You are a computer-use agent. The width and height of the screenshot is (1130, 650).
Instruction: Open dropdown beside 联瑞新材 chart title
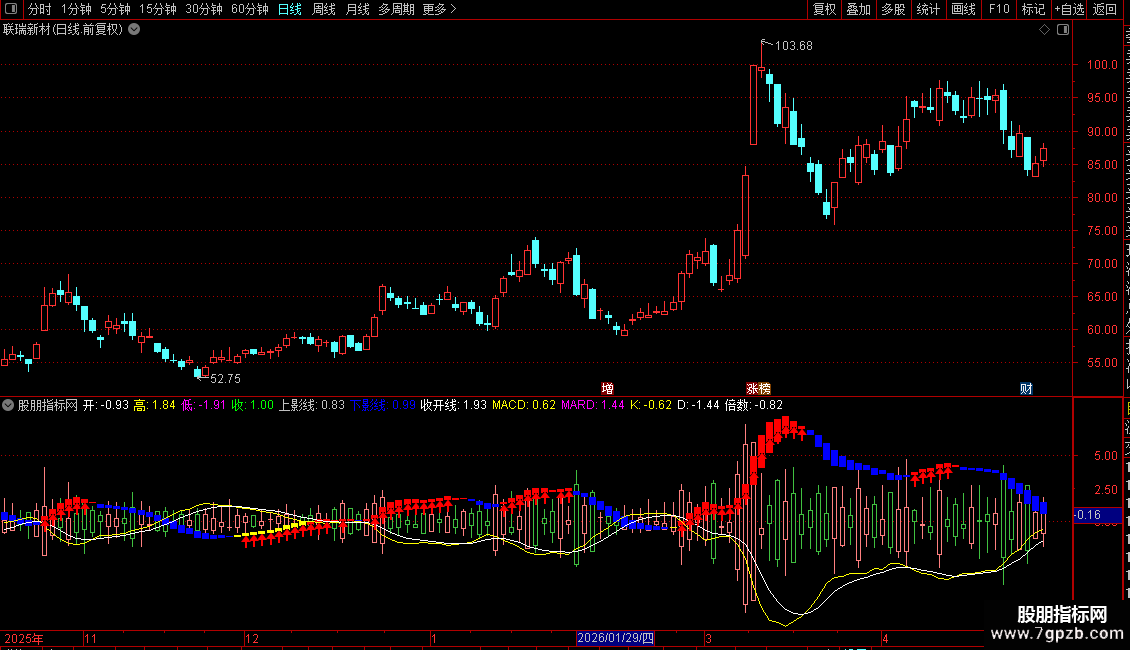click(x=134, y=30)
